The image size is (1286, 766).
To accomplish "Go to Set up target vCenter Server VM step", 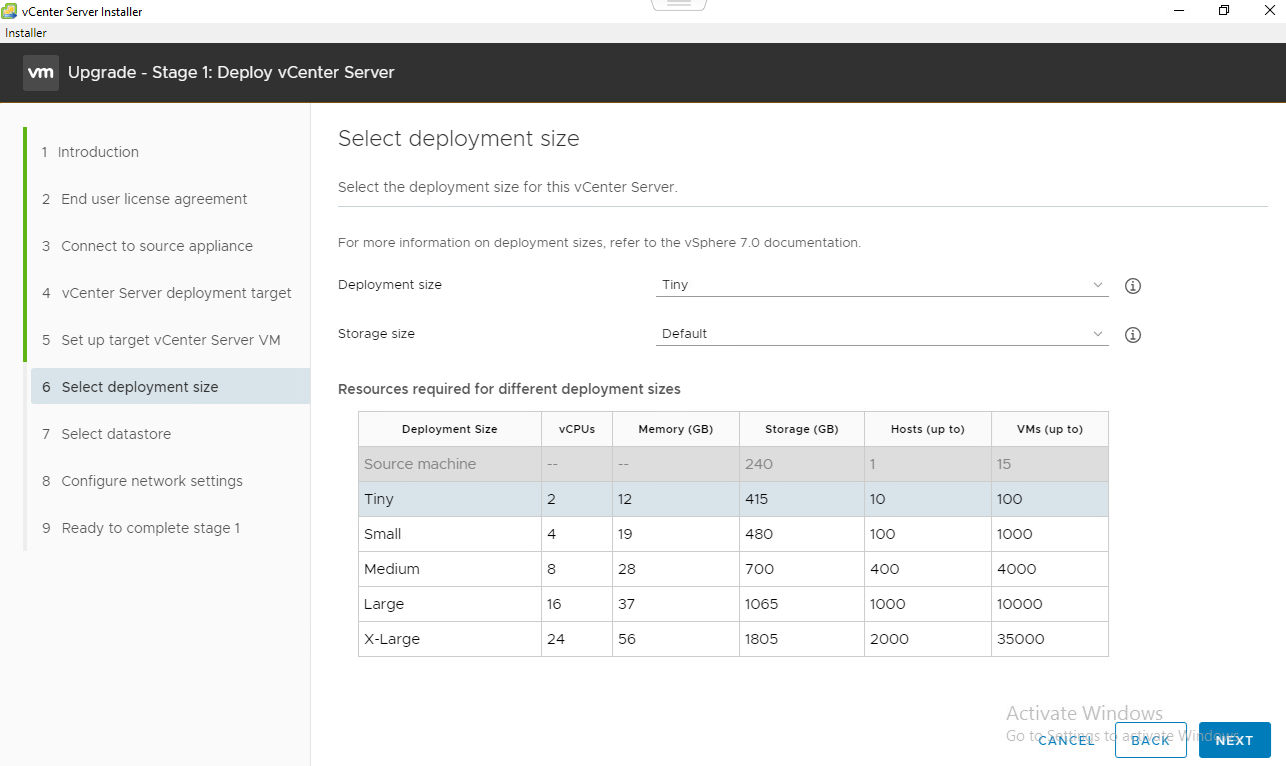I will (x=170, y=340).
